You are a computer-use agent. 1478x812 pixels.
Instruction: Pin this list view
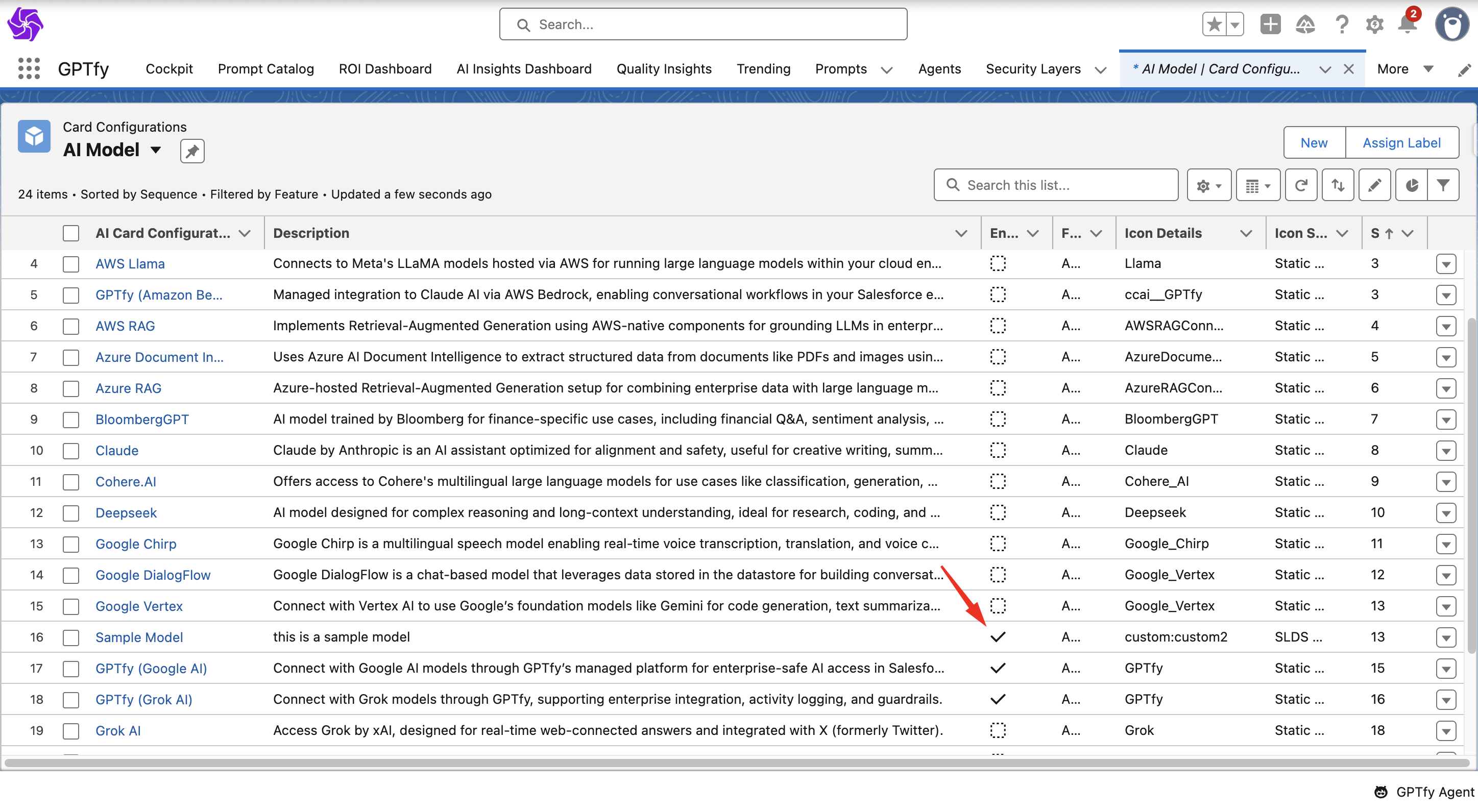point(192,152)
